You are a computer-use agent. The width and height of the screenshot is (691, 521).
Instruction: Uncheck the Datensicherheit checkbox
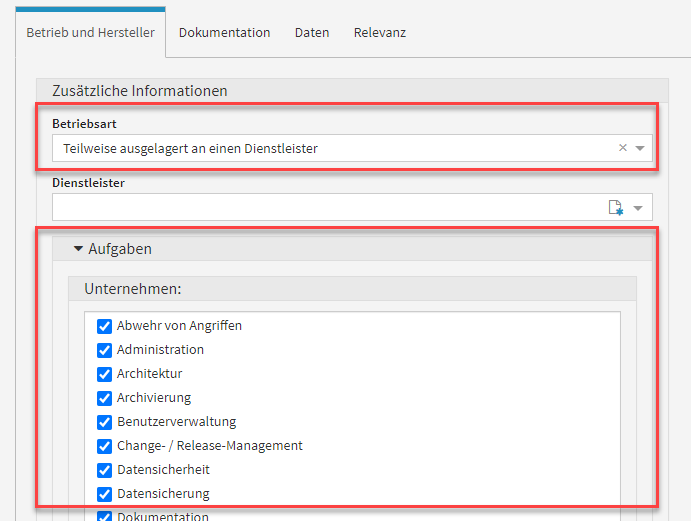tap(104, 470)
